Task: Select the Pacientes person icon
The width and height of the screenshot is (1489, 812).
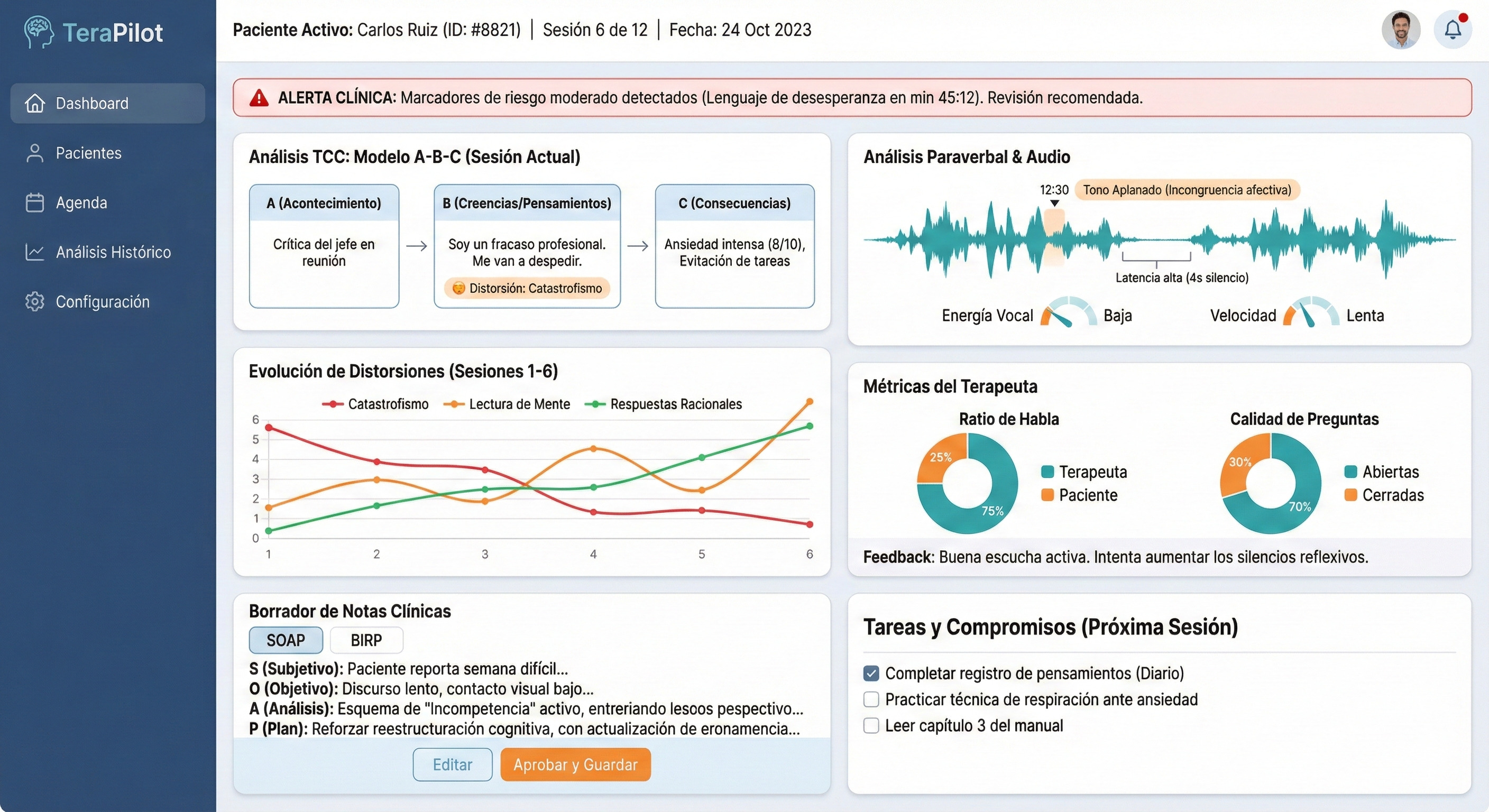Action: click(x=35, y=153)
